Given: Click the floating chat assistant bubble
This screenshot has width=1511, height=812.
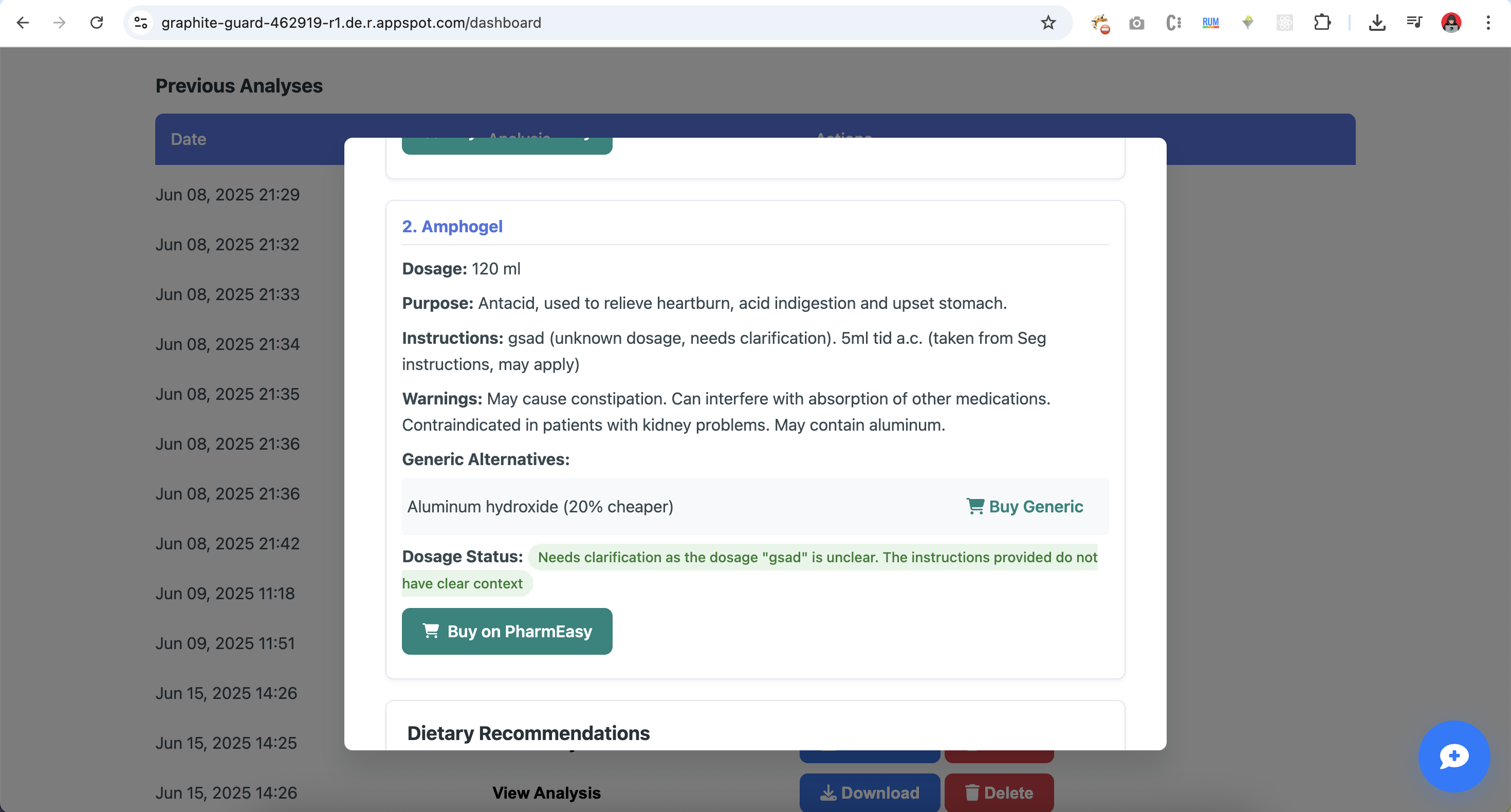Looking at the screenshot, I should pyautogui.click(x=1453, y=756).
